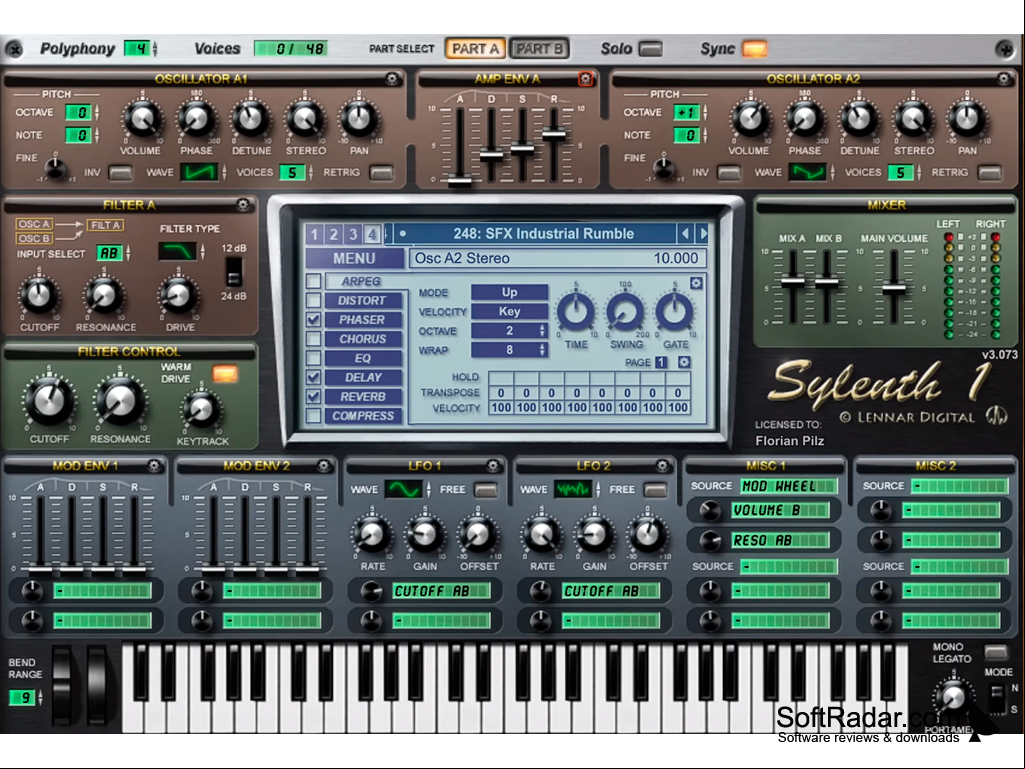Select PART B
The image size is (1025, 769).
(539, 48)
